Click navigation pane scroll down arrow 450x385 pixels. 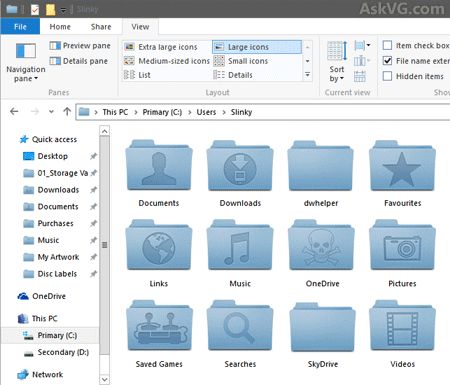tap(104, 379)
